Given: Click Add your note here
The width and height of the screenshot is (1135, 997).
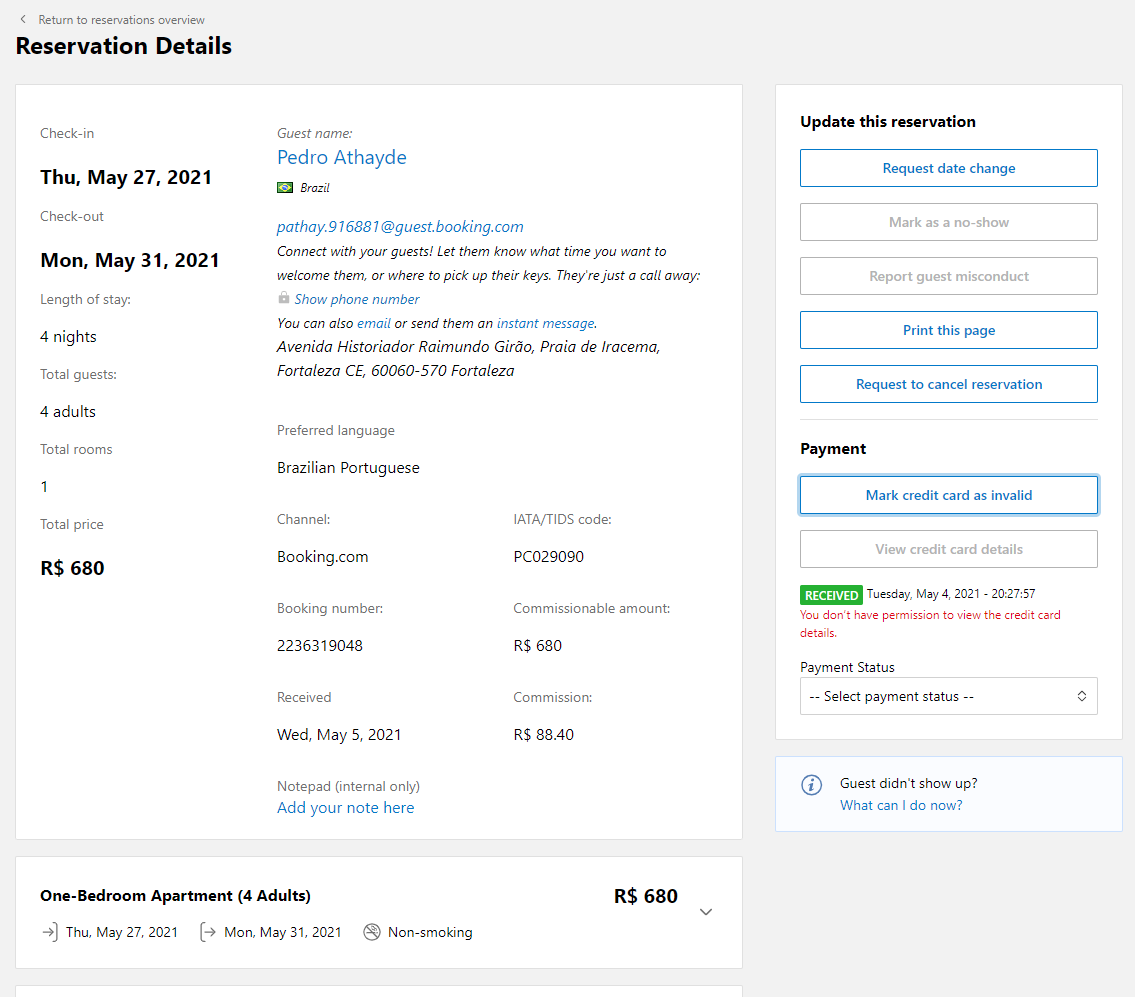Looking at the screenshot, I should coord(345,808).
